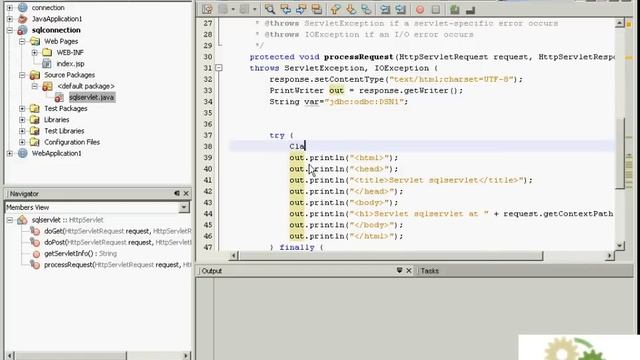
Task: Click line 38 containing 'Cla' text
Action: (422, 146)
